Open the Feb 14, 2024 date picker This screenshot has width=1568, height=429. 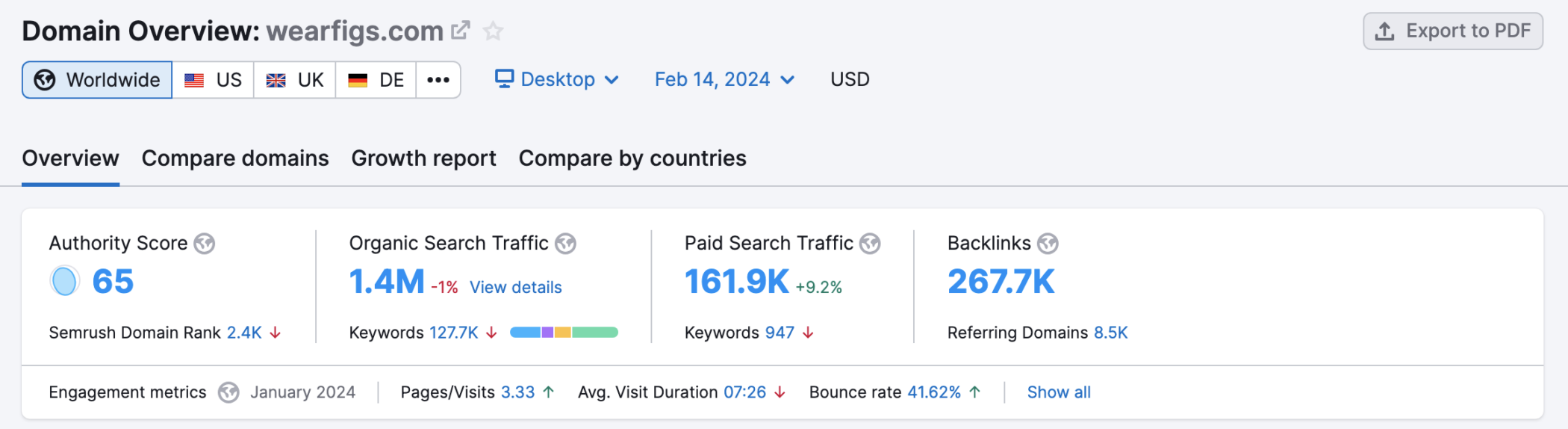724,79
